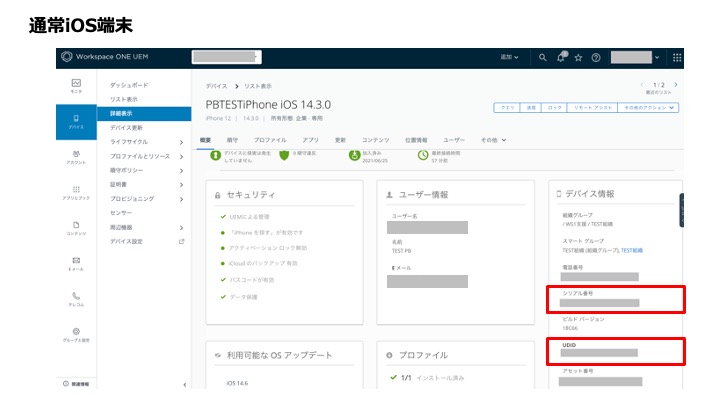Open the user account dropdown
This screenshot has height=405, width=720.
pyautogui.click(x=635, y=57)
